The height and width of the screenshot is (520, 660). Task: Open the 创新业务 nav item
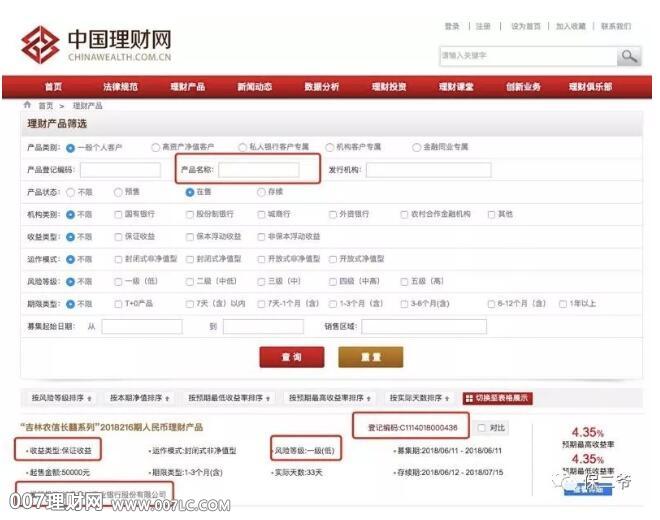(x=523, y=87)
